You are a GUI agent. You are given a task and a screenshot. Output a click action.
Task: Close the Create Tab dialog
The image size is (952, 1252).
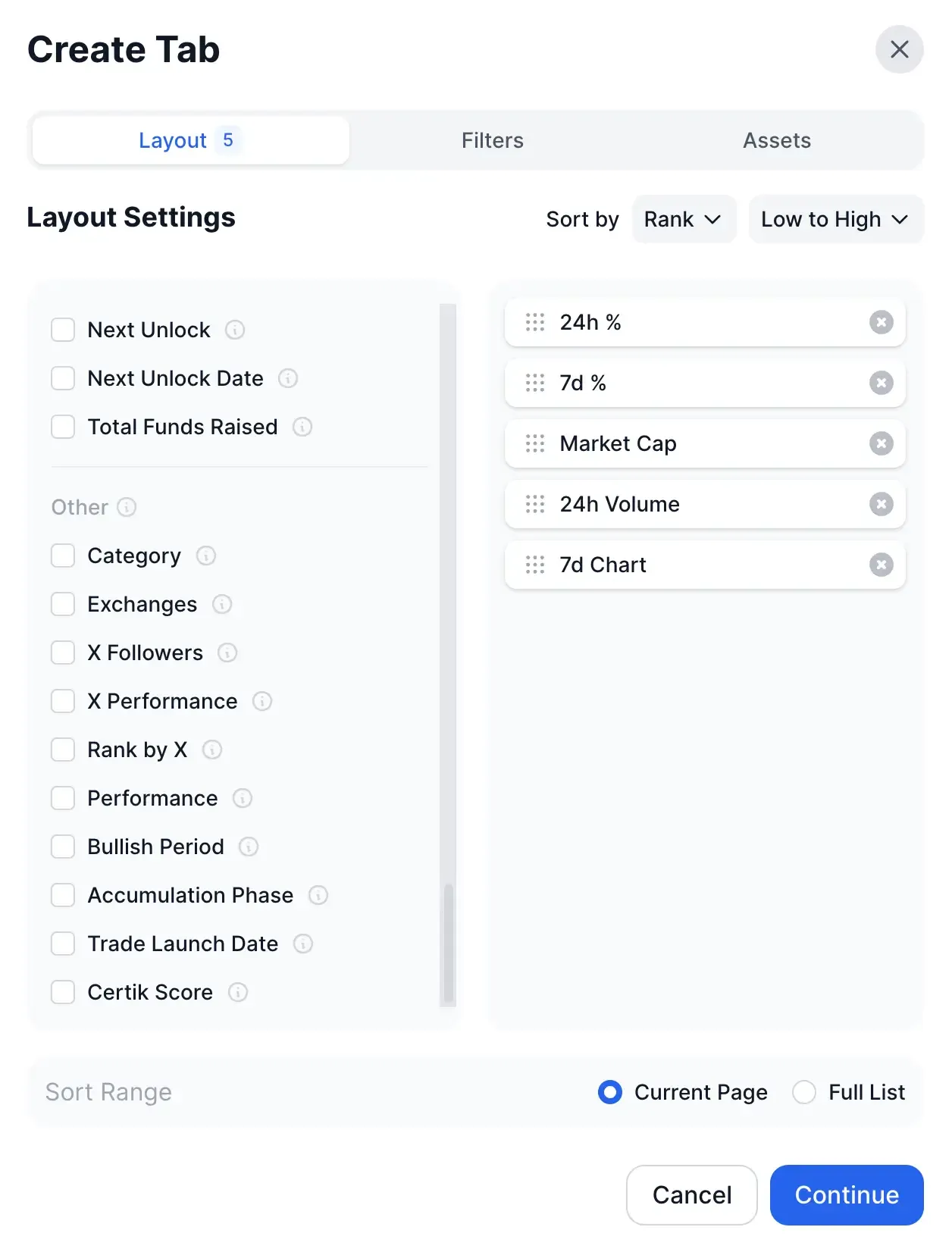tap(900, 49)
